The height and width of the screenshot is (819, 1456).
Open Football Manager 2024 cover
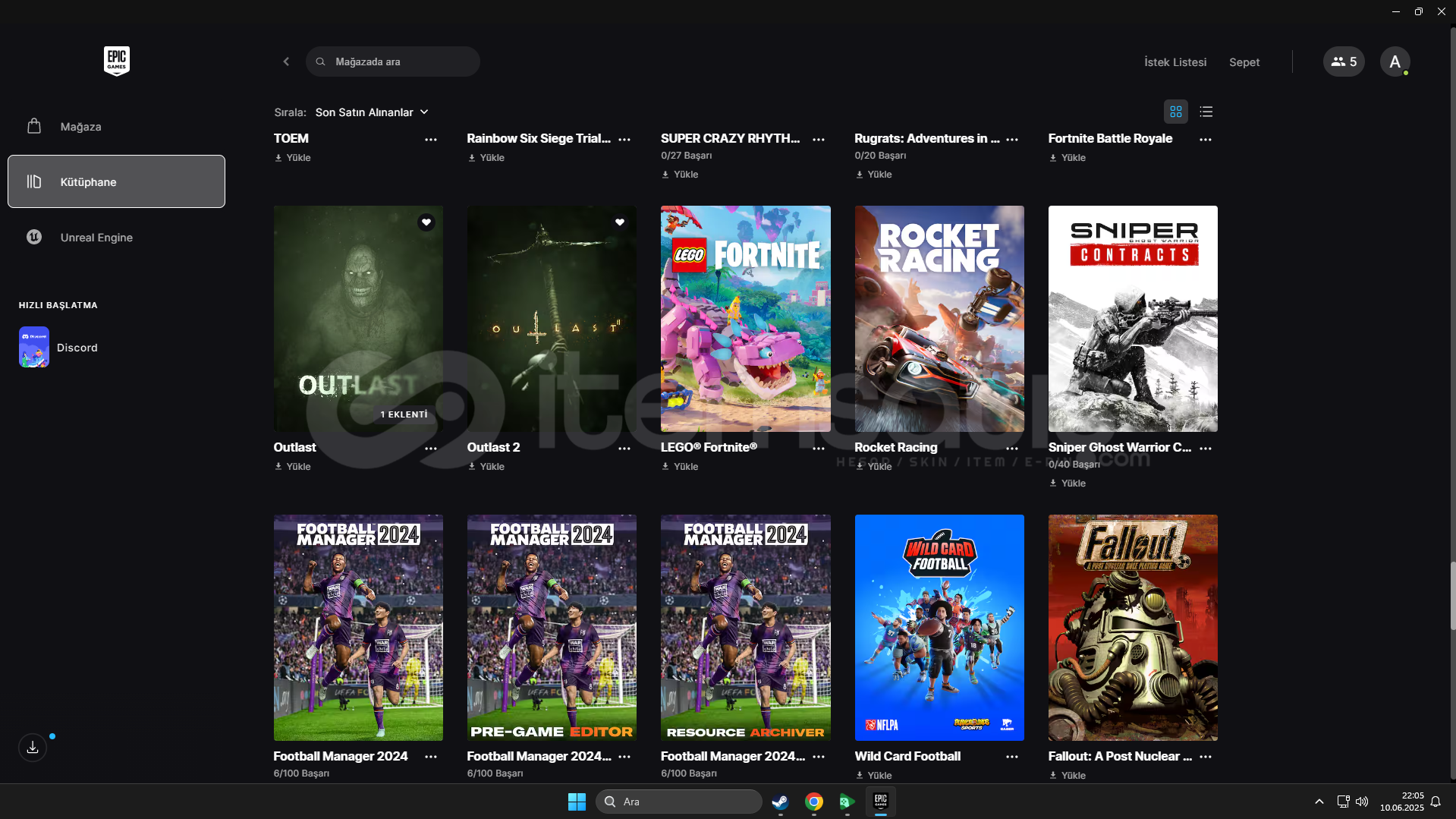pos(358,628)
